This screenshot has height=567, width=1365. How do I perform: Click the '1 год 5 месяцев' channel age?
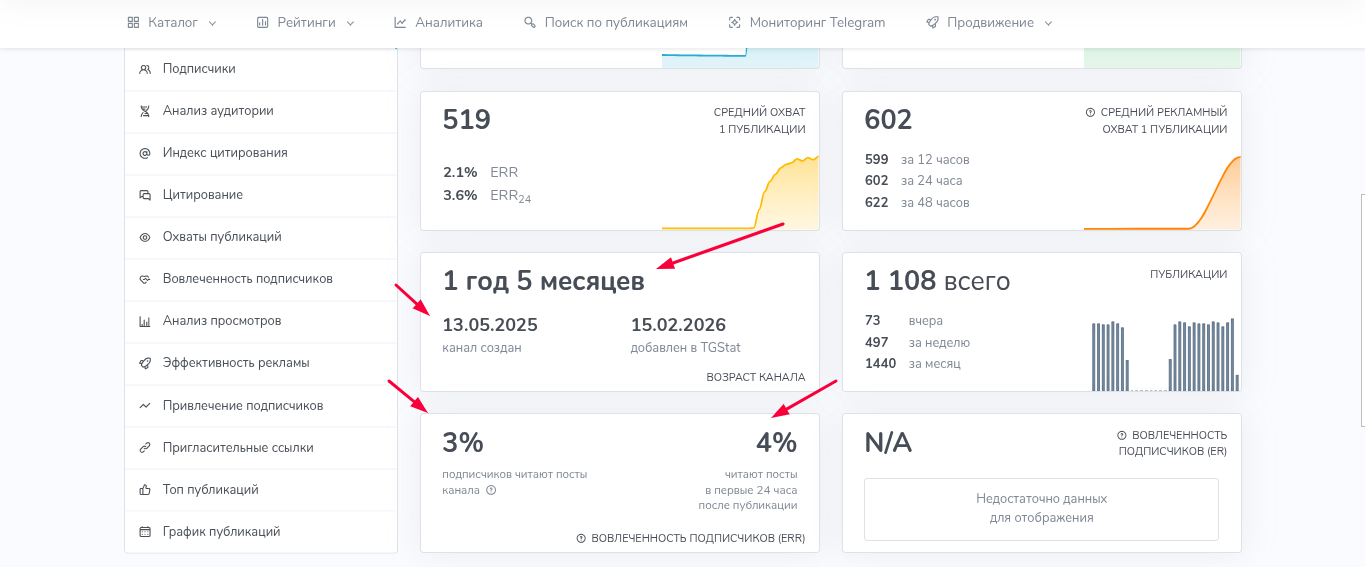click(544, 282)
